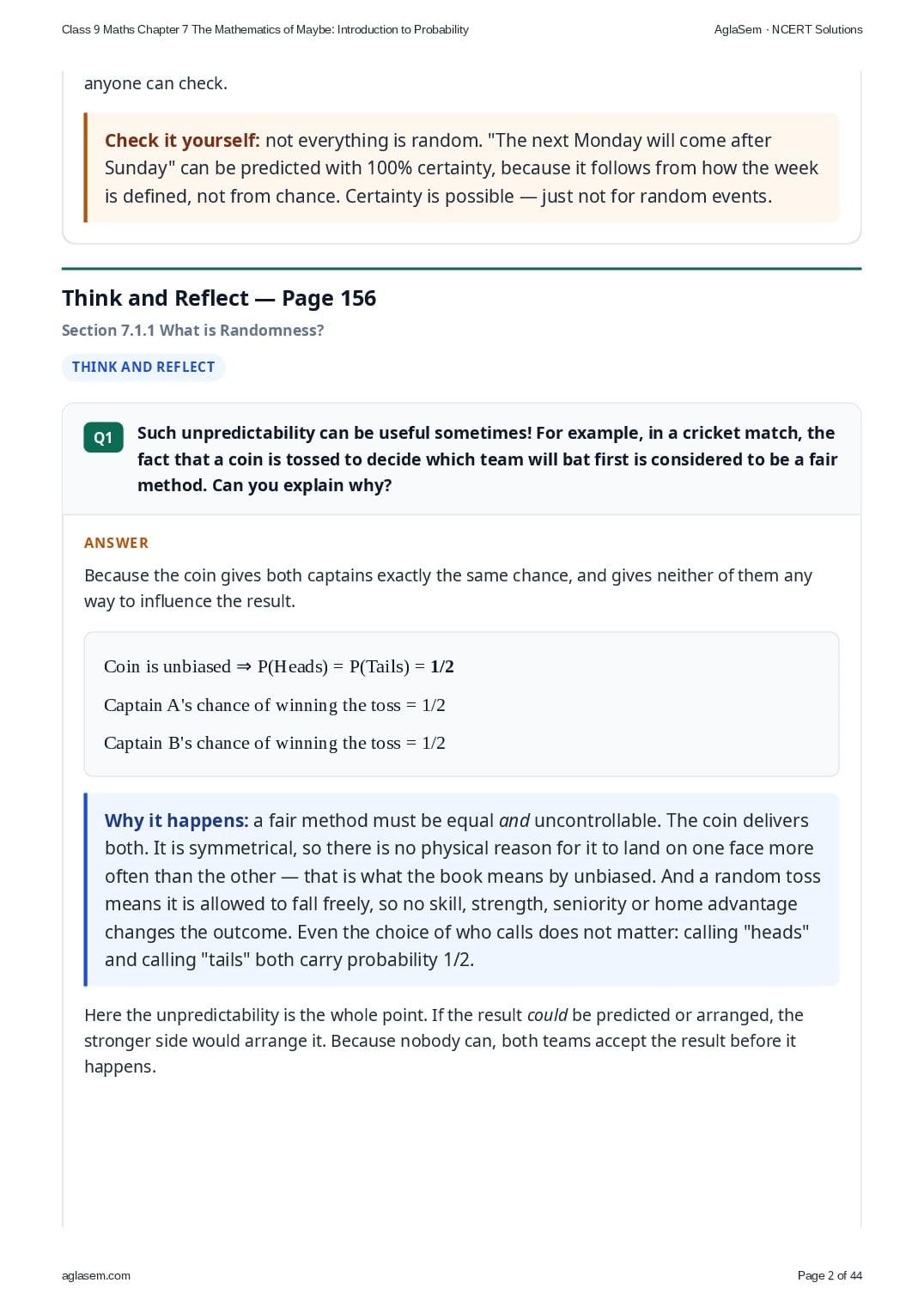
Task: Click the AglaSem · NCERT Solutions header text
Action: point(788,29)
